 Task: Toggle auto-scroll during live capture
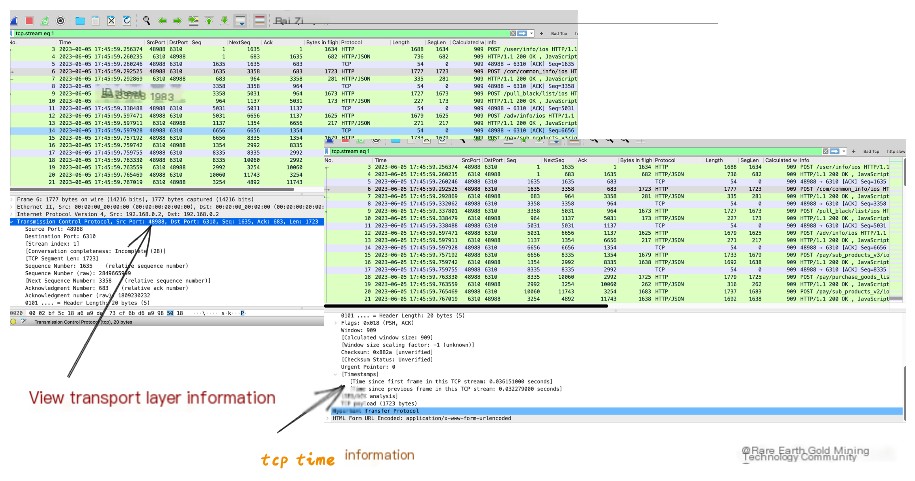pos(240,20)
